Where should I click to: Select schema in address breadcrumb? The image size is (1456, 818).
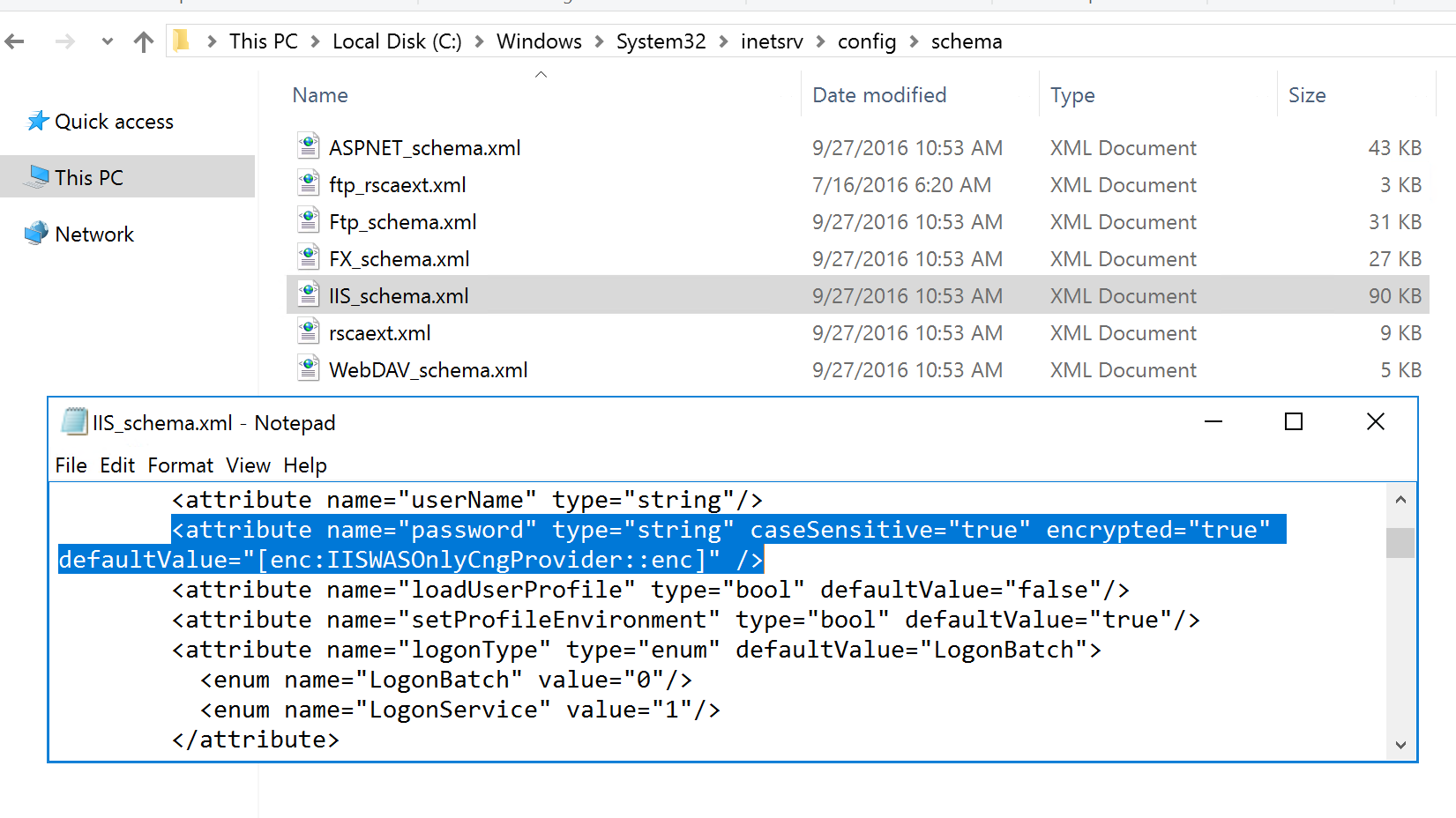[967, 41]
